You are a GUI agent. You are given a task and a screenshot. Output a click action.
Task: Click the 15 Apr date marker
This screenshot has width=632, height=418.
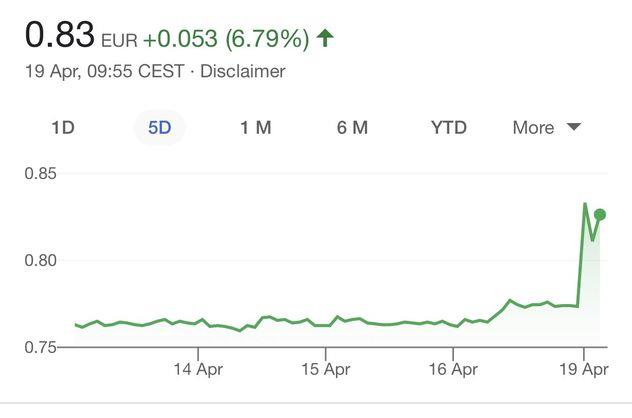[323, 369]
